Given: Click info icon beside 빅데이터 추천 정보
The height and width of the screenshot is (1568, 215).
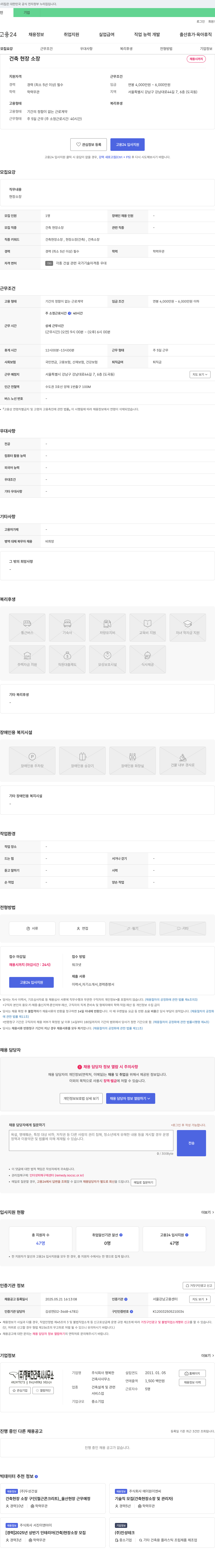Looking at the screenshot, I should [37, 1476].
